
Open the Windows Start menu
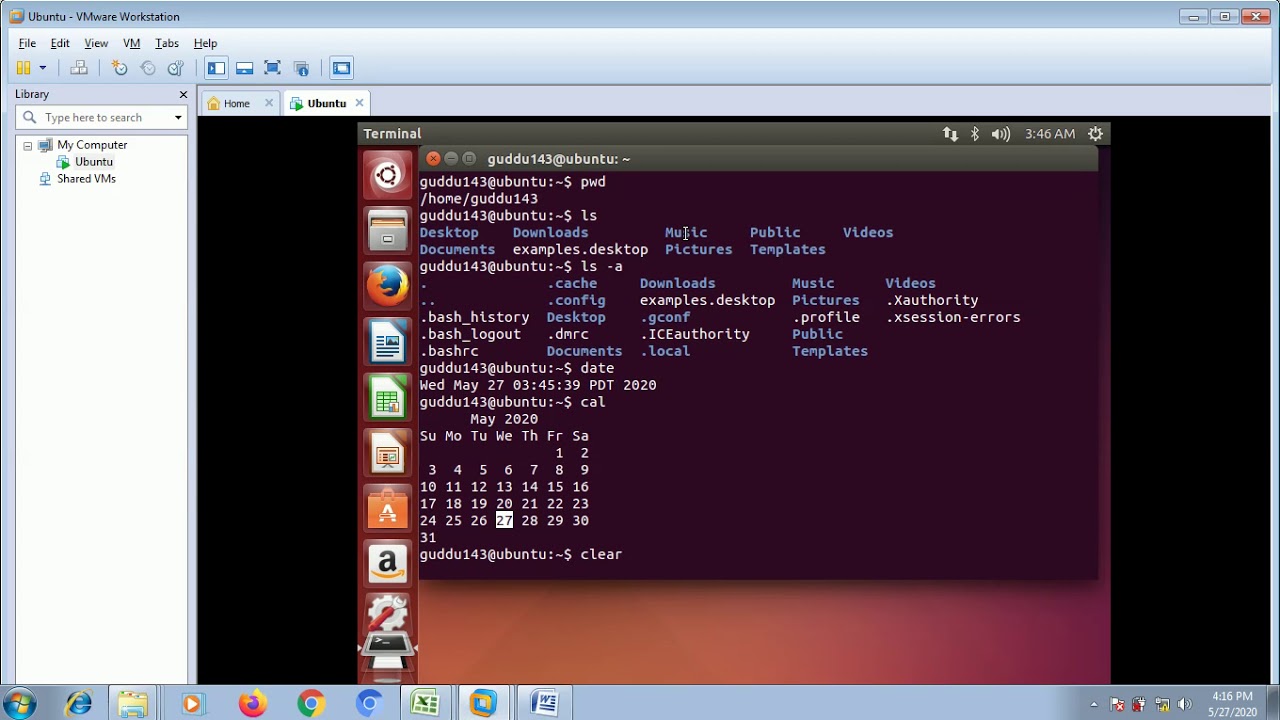(x=19, y=703)
